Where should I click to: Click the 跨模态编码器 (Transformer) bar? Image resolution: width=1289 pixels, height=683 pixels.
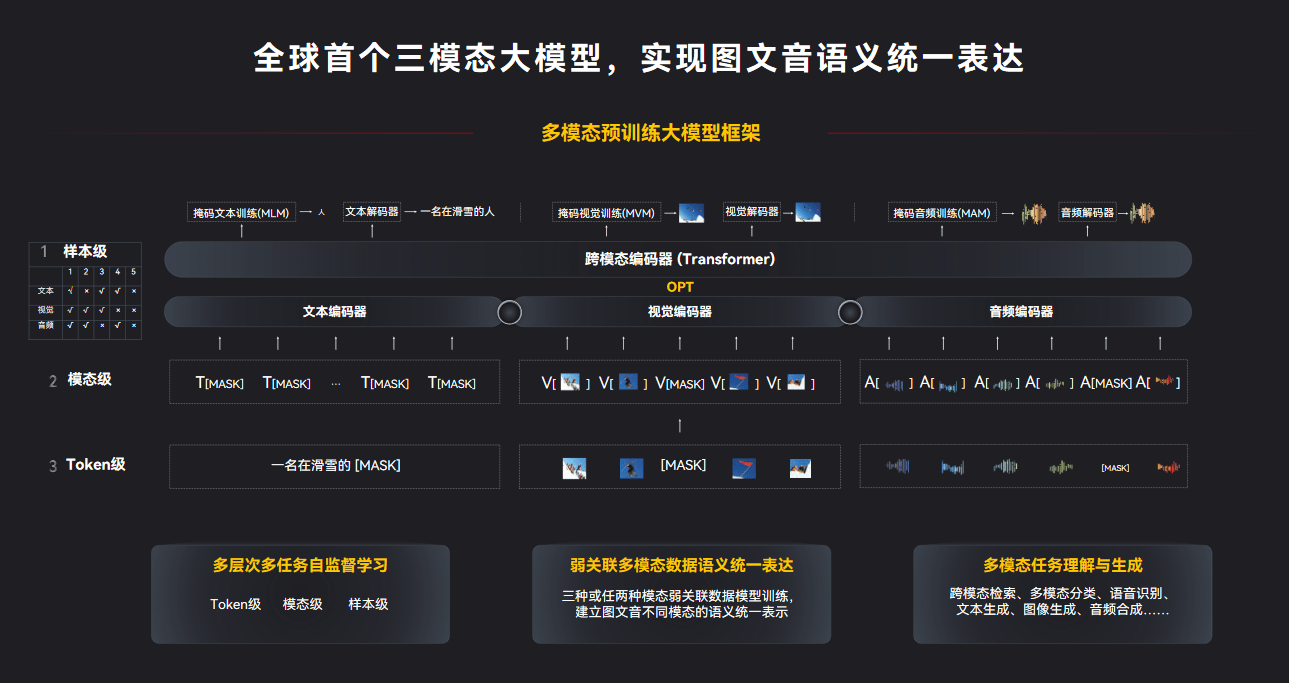point(680,258)
